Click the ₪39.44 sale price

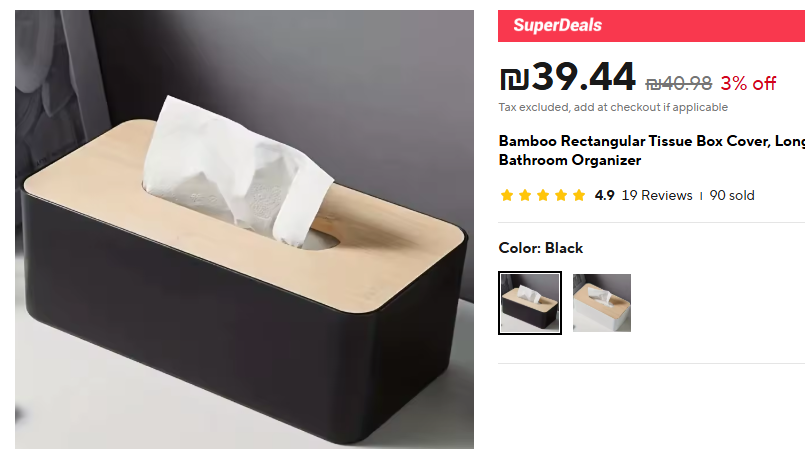pyautogui.click(x=568, y=77)
